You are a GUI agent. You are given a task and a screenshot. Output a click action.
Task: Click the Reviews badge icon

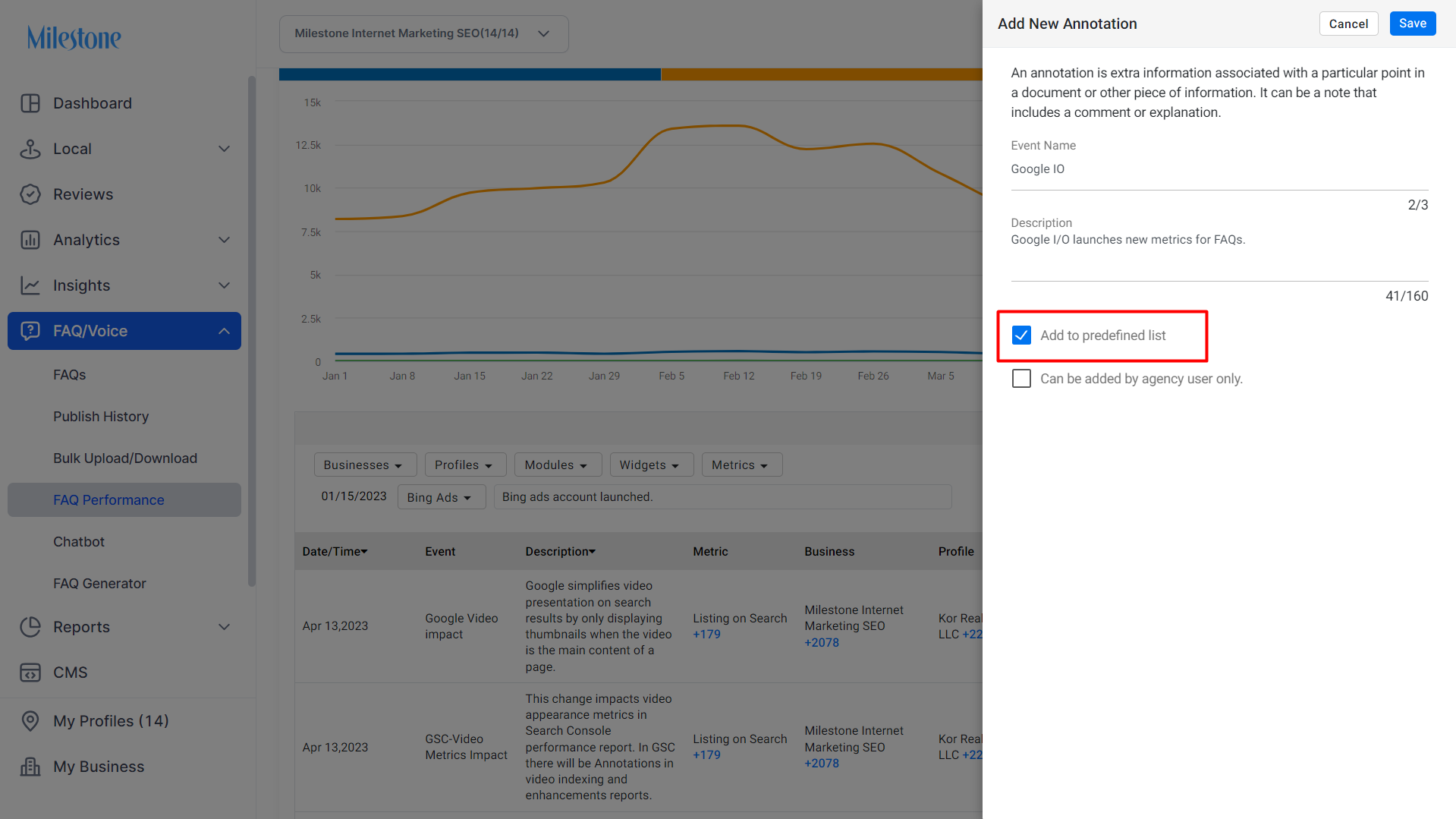30,194
